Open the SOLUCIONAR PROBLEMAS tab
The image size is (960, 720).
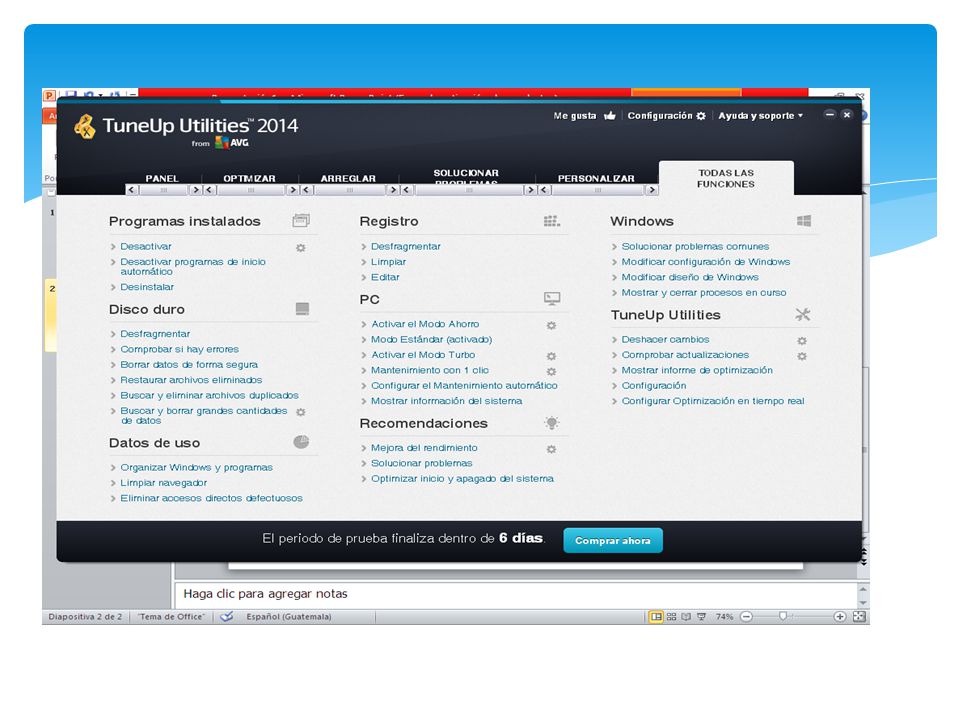click(x=466, y=177)
